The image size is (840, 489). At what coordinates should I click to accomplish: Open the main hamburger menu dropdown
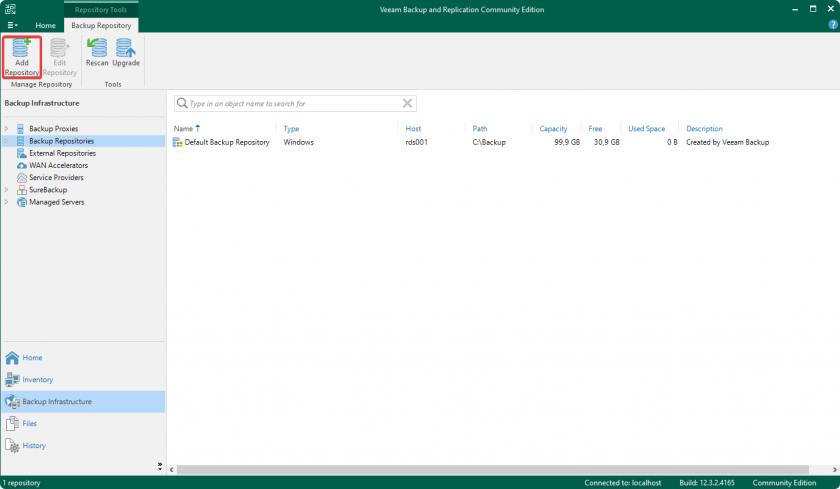(x=12, y=25)
